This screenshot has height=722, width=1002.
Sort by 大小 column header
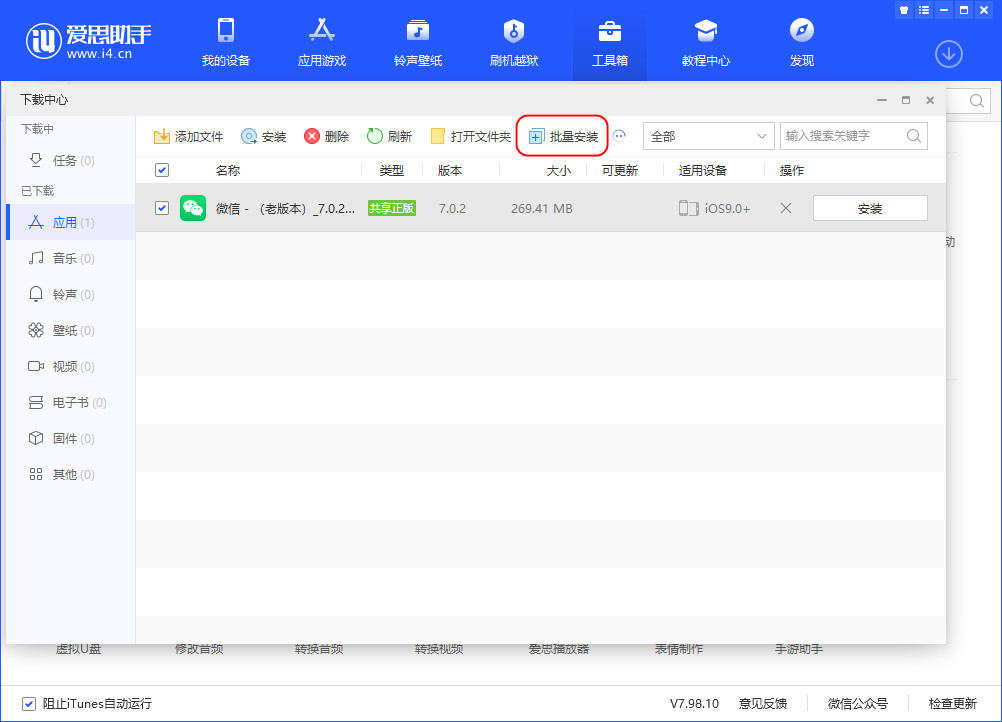pos(559,171)
